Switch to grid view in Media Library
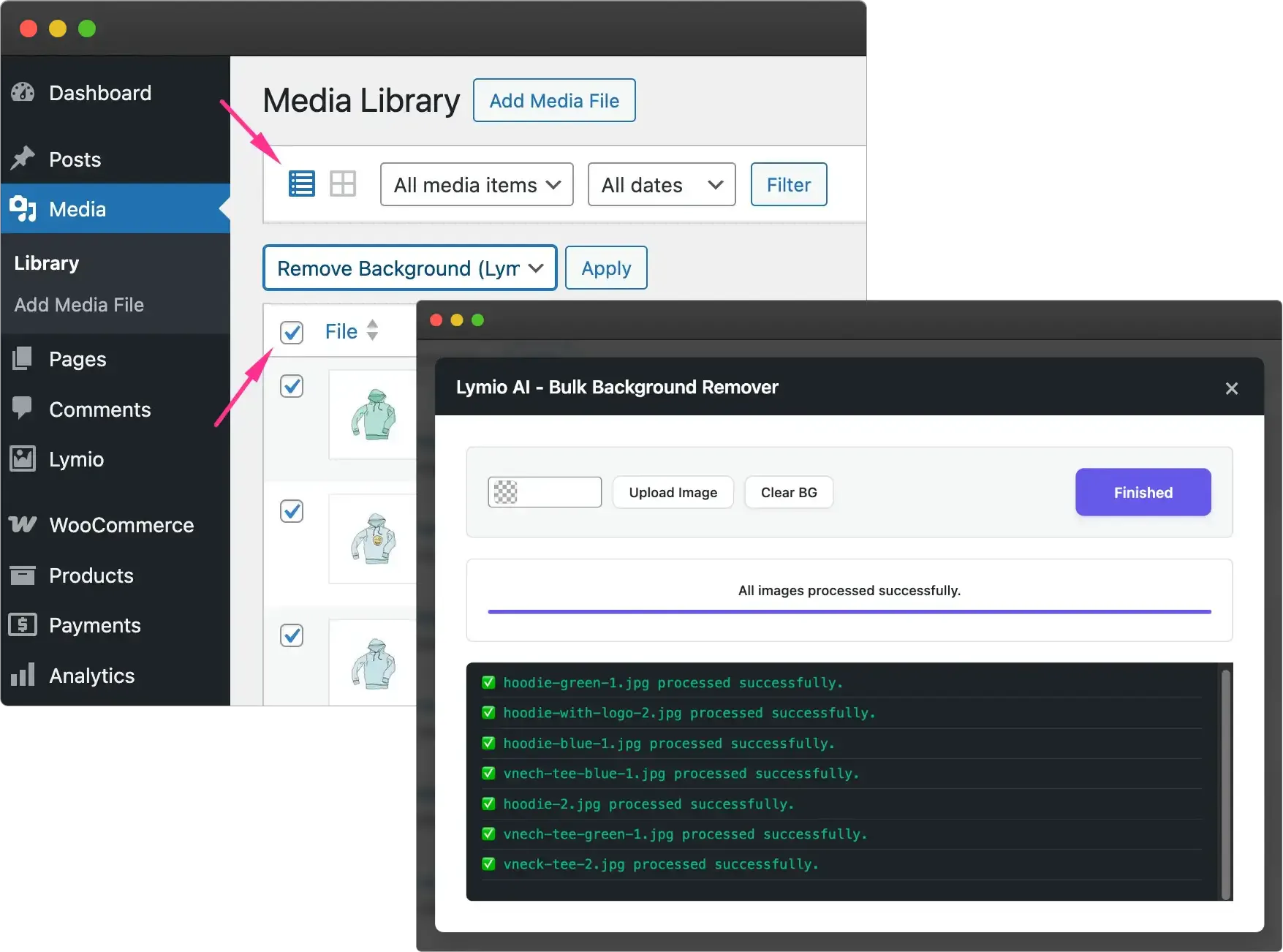 [343, 184]
